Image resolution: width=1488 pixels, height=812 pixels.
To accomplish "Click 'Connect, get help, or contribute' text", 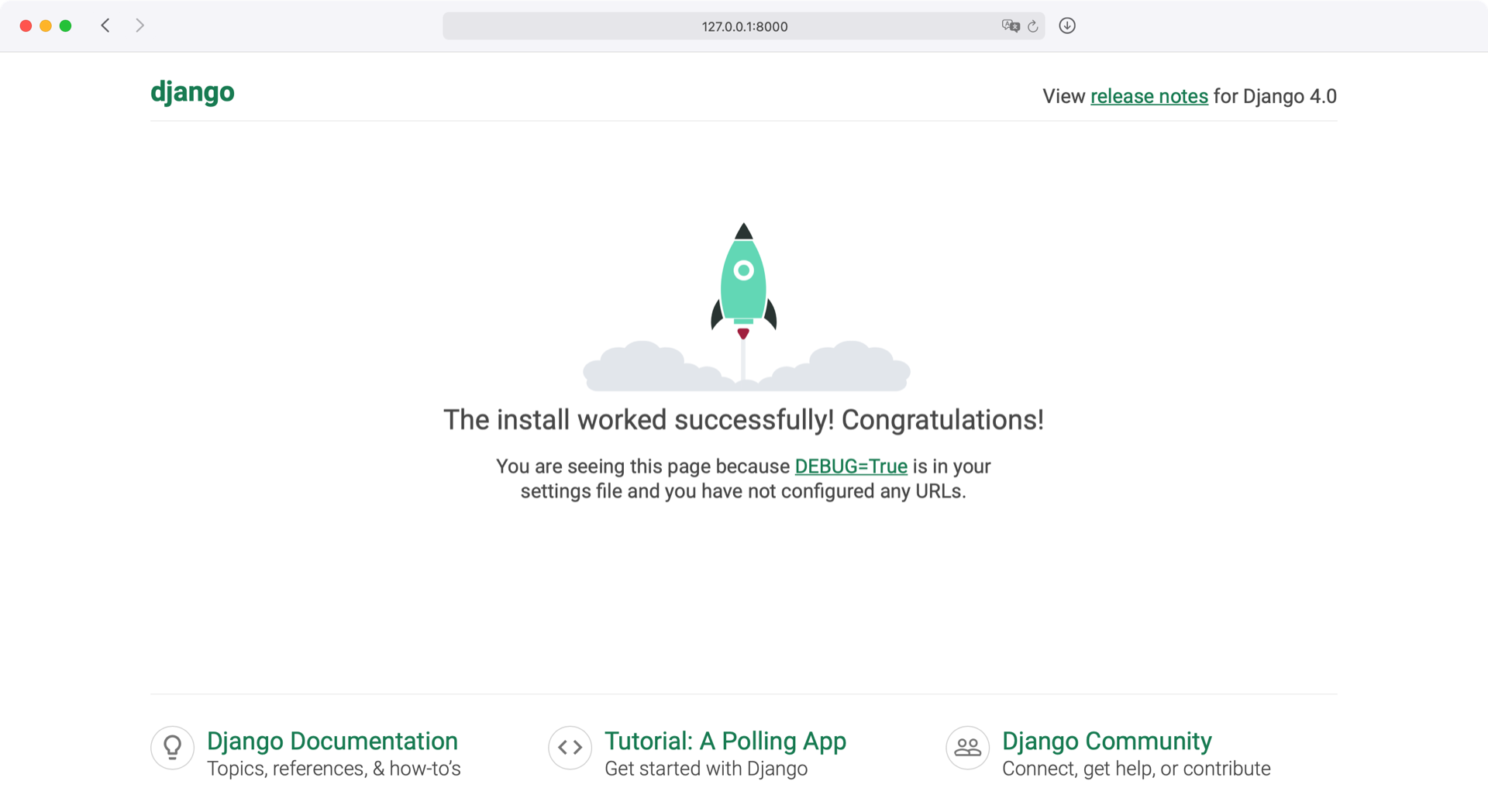I will 1136,769.
